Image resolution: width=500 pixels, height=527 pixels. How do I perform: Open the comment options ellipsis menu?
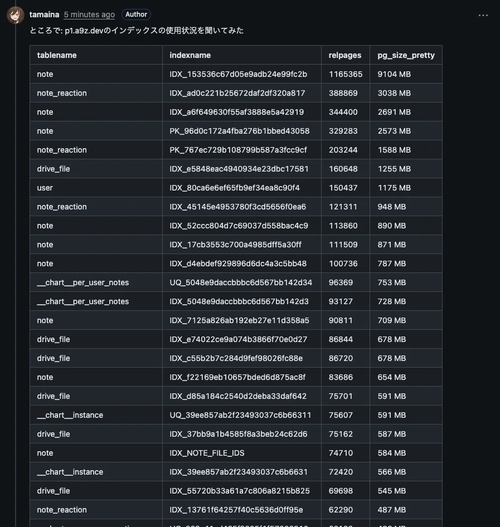(x=483, y=15)
